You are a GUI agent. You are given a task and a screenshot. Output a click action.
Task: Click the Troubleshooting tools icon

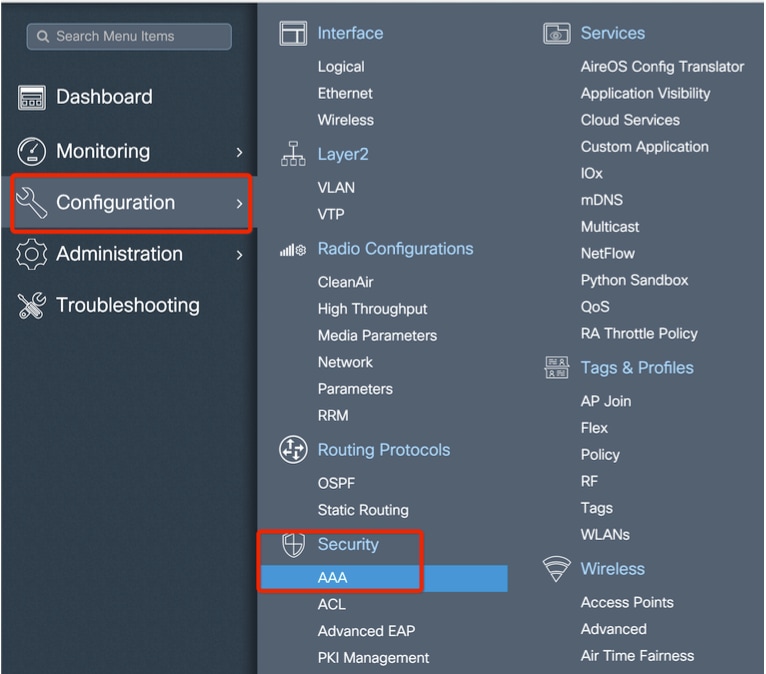point(32,306)
